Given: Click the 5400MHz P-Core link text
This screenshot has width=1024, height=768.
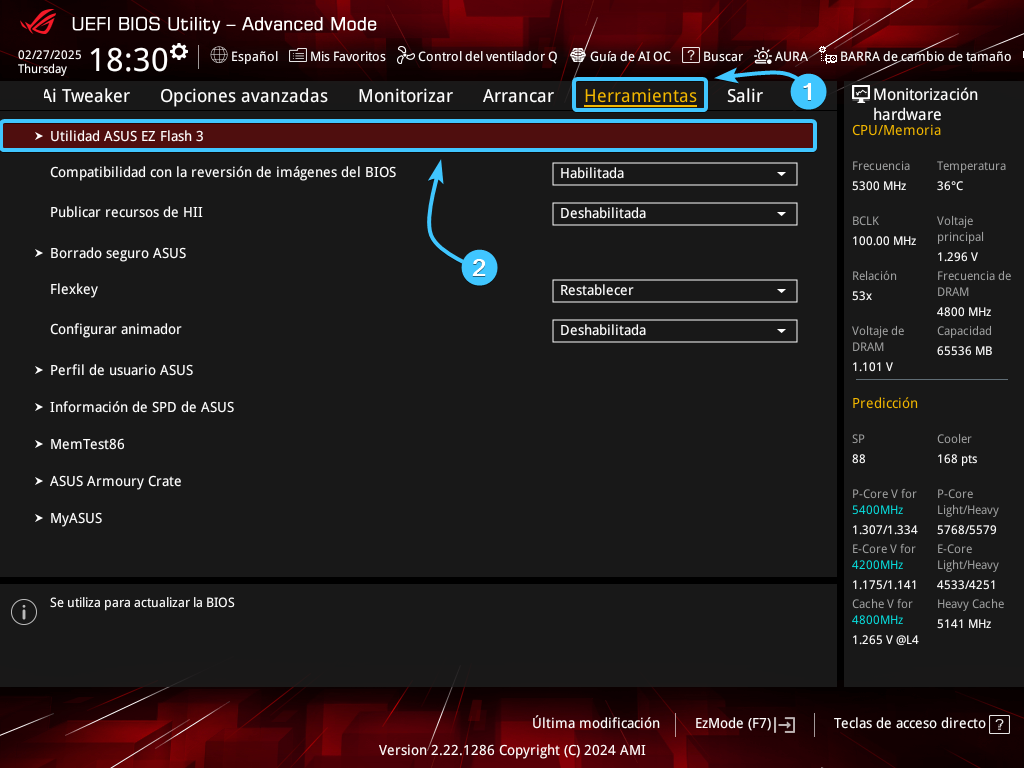Looking at the screenshot, I should point(877,510).
